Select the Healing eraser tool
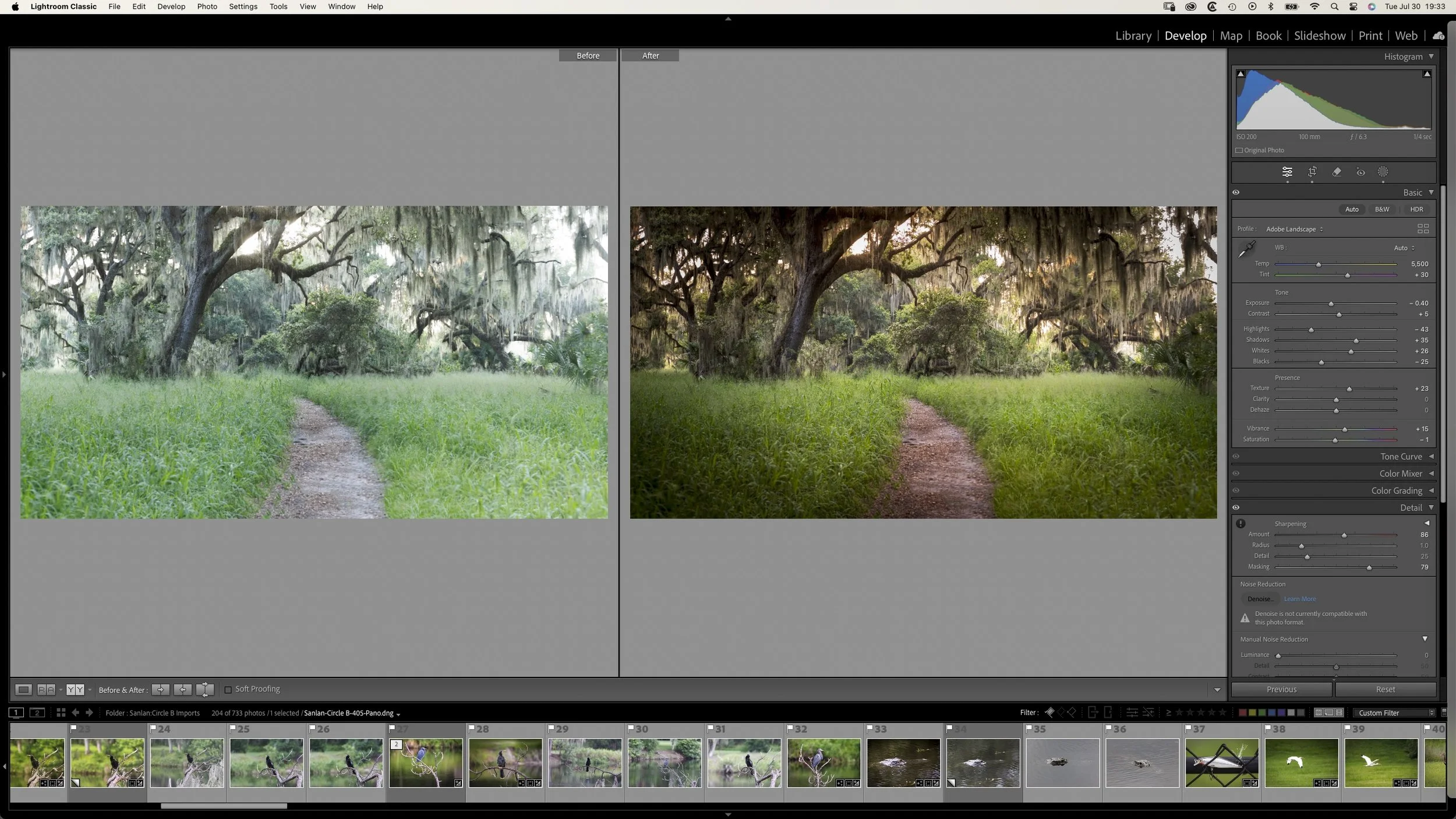1456x819 pixels. pos(1337,172)
